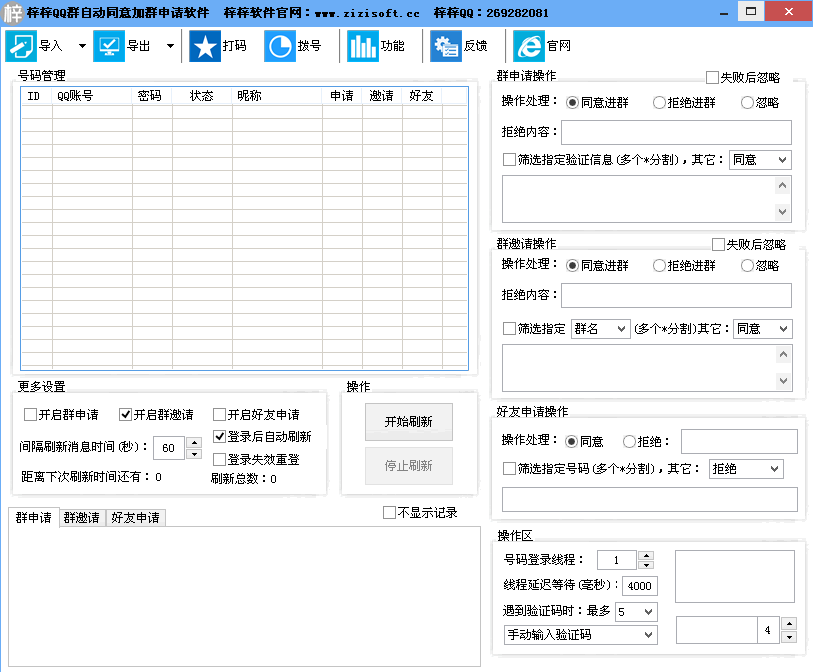Click the 导入 import toolbar icon

[x=21, y=46]
